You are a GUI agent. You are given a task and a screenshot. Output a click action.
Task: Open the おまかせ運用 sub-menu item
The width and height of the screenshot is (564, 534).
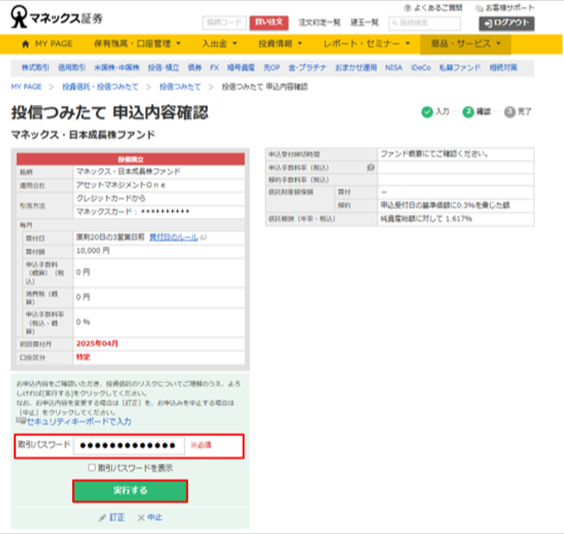pyautogui.click(x=356, y=68)
